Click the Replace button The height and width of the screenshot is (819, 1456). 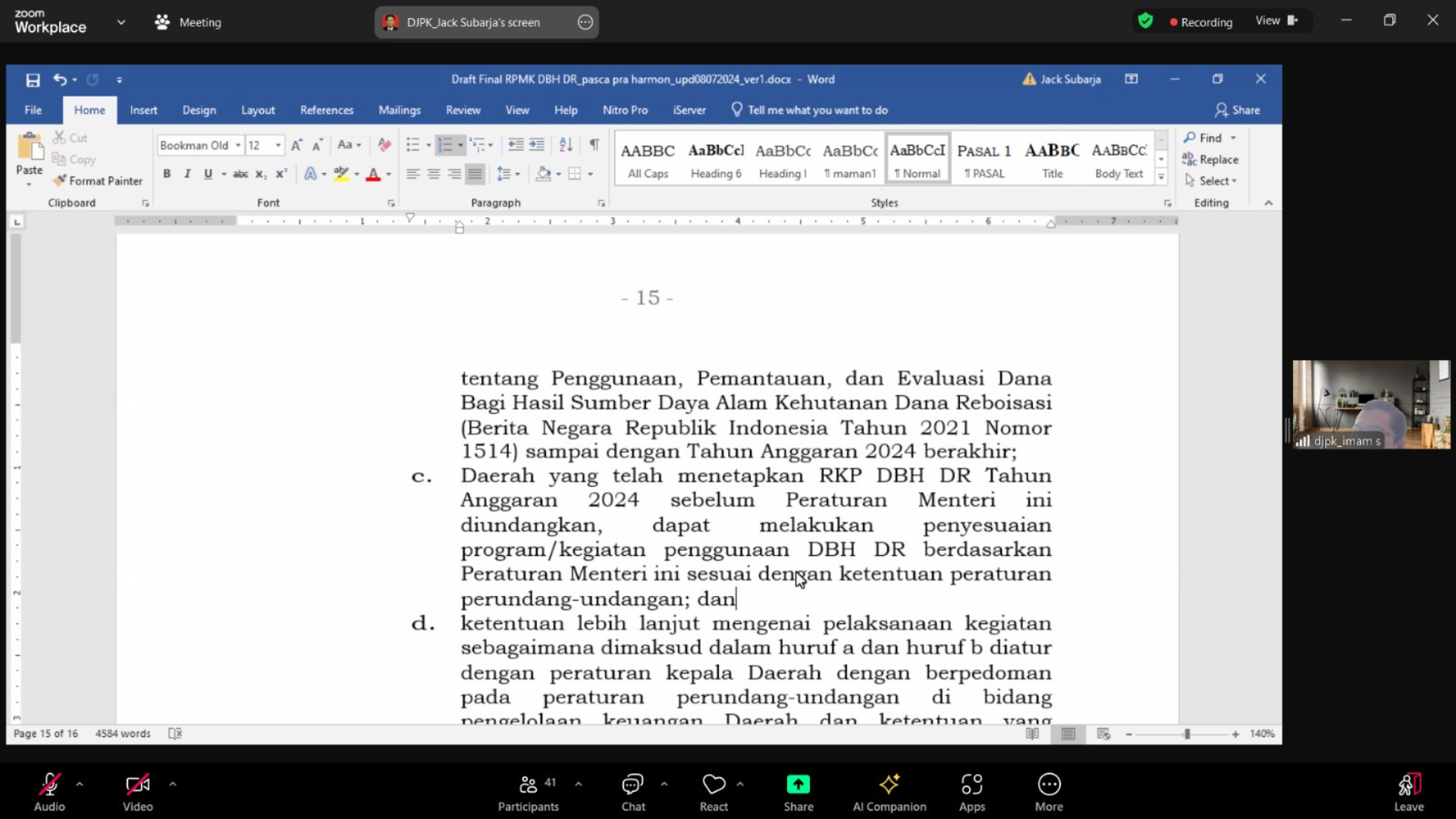pos(1210,159)
